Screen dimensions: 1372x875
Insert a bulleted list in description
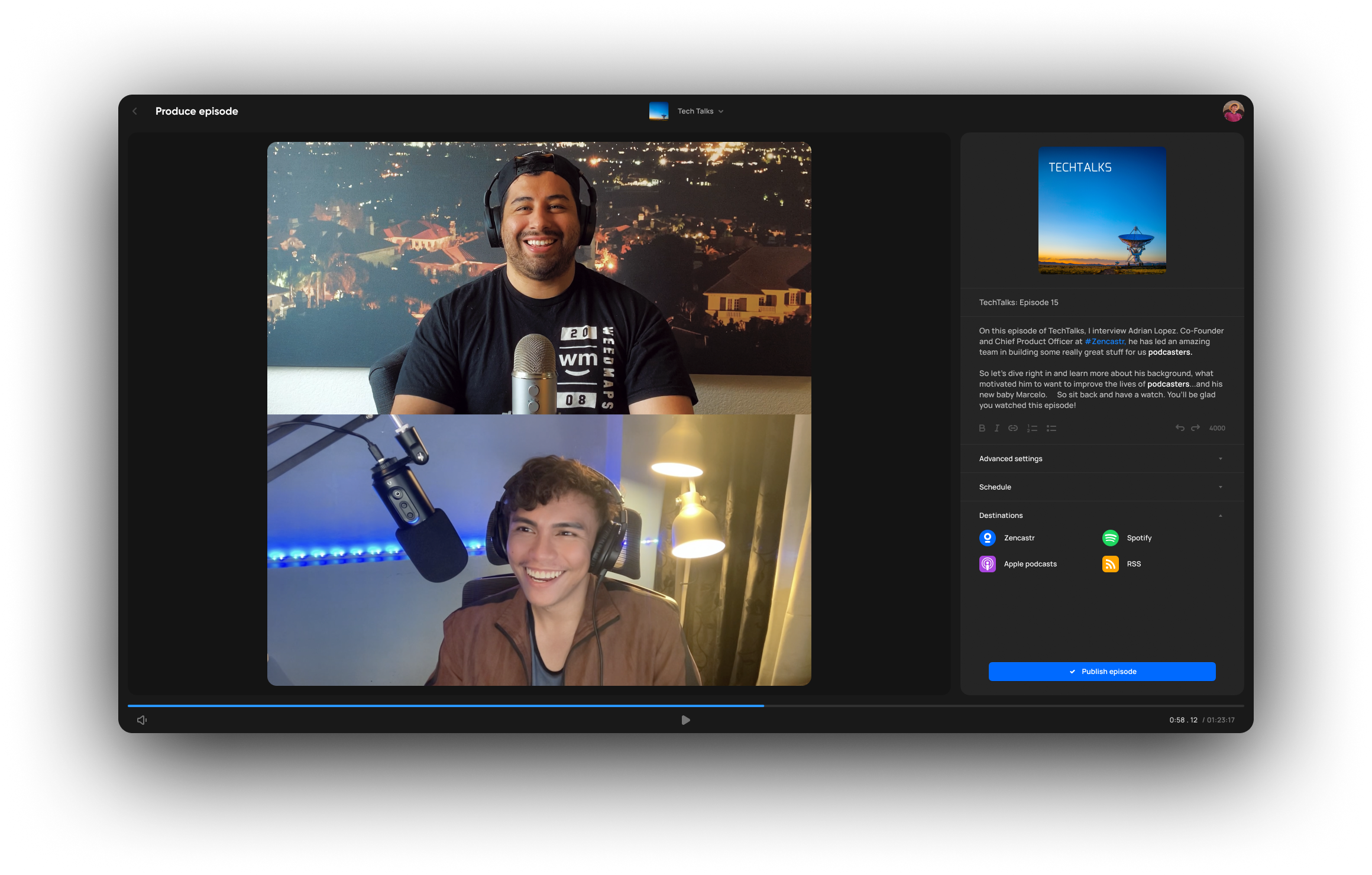pos(1051,428)
